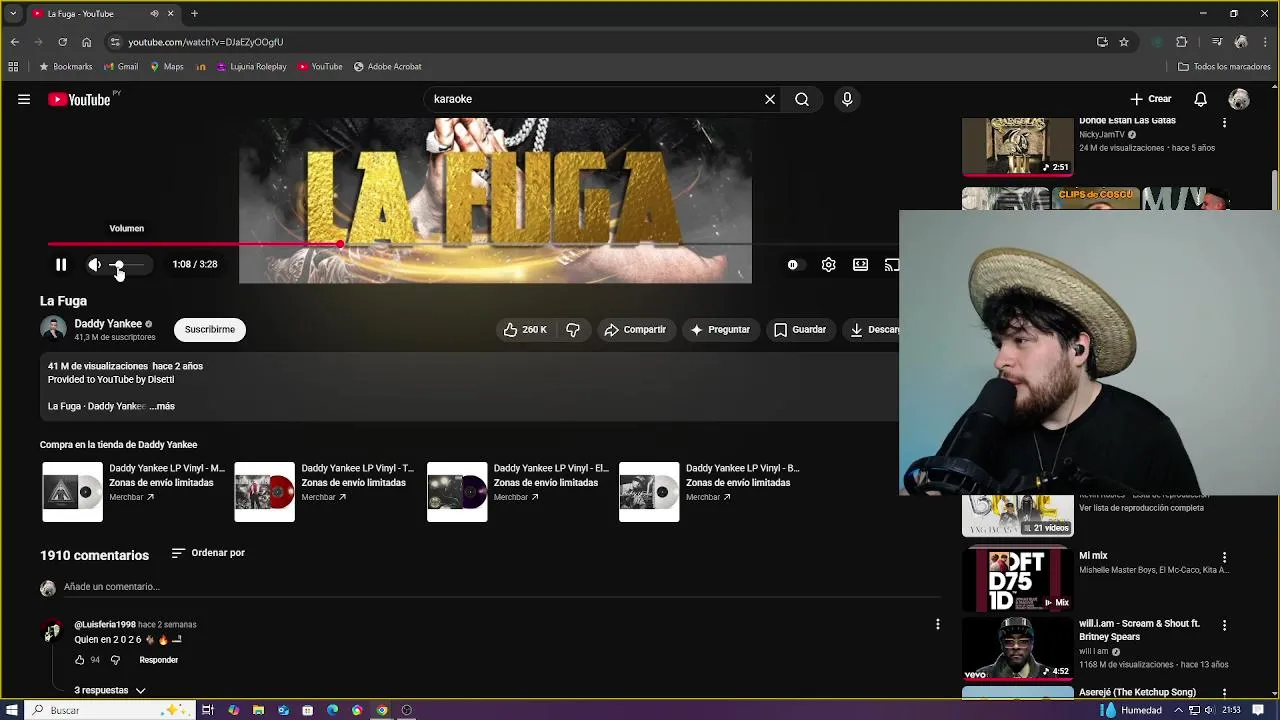Viewport: 1280px width, 720px height.
Task: Save the video with Guardar
Action: click(x=800, y=329)
